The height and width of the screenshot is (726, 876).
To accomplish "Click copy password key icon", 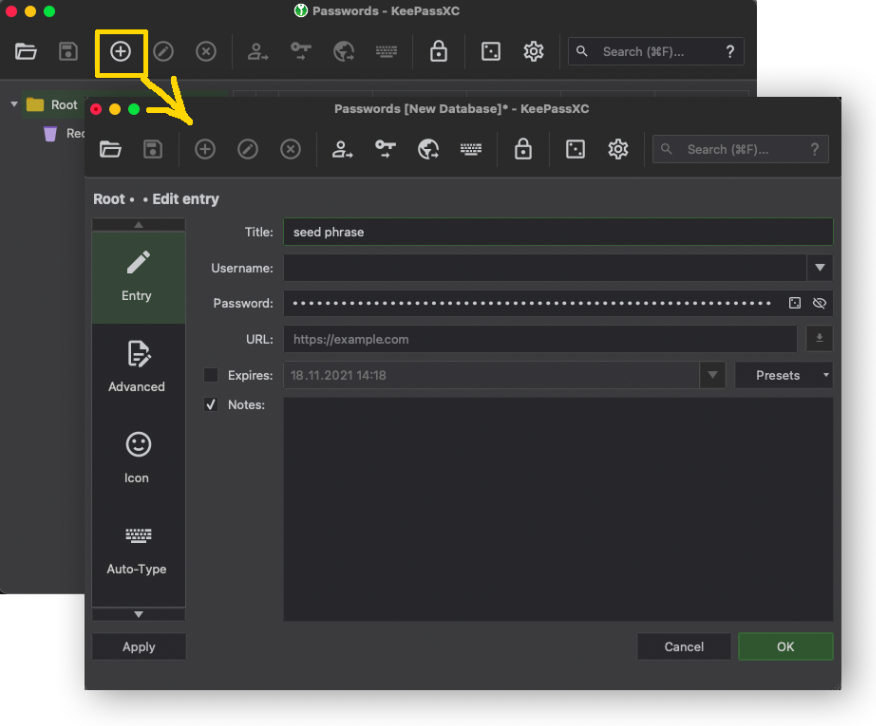I will coord(386,150).
